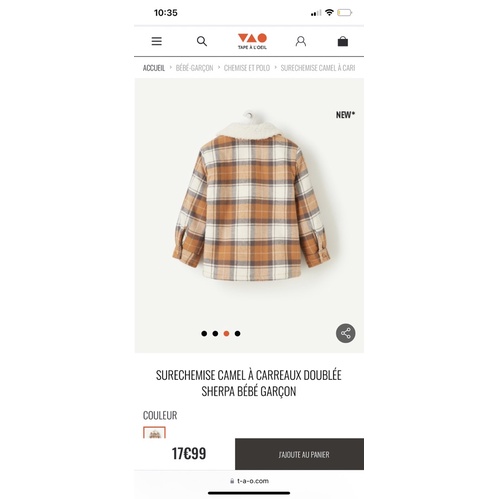Tap the plaid overshirt product photo
The width and height of the screenshot is (499, 499).
click(x=251, y=197)
